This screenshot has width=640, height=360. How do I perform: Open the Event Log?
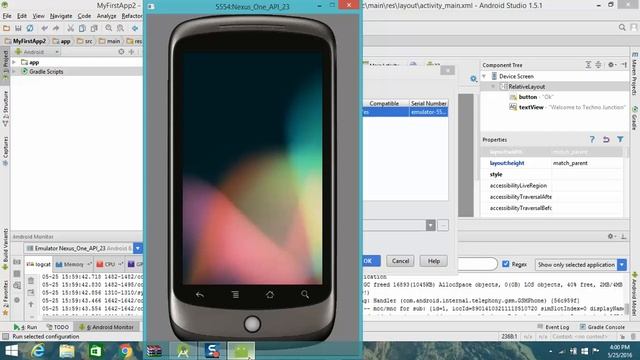(553, 327)
